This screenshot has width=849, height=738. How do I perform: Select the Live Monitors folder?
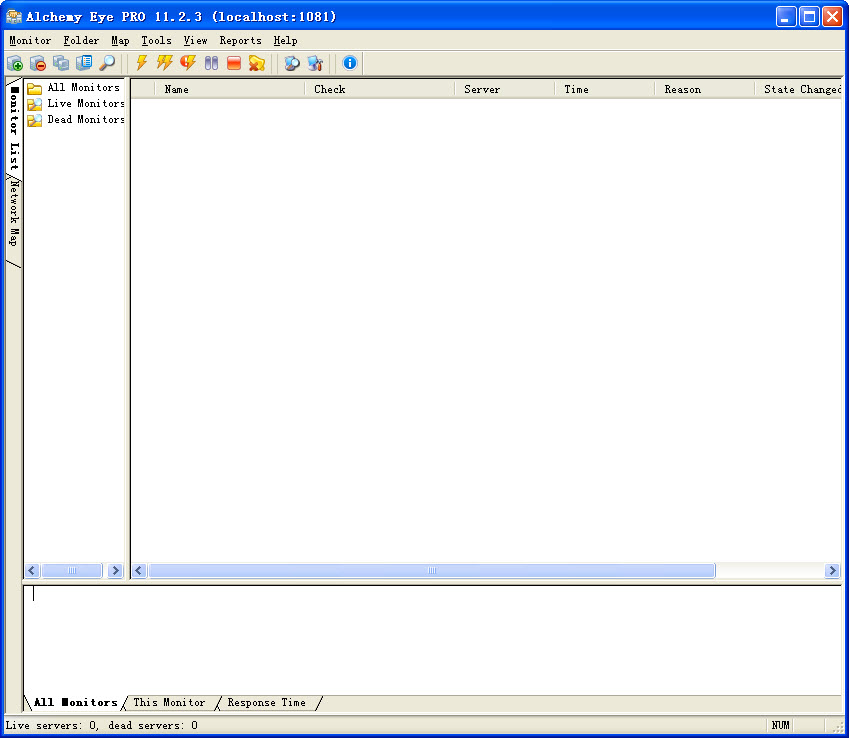tap(85, 104)
